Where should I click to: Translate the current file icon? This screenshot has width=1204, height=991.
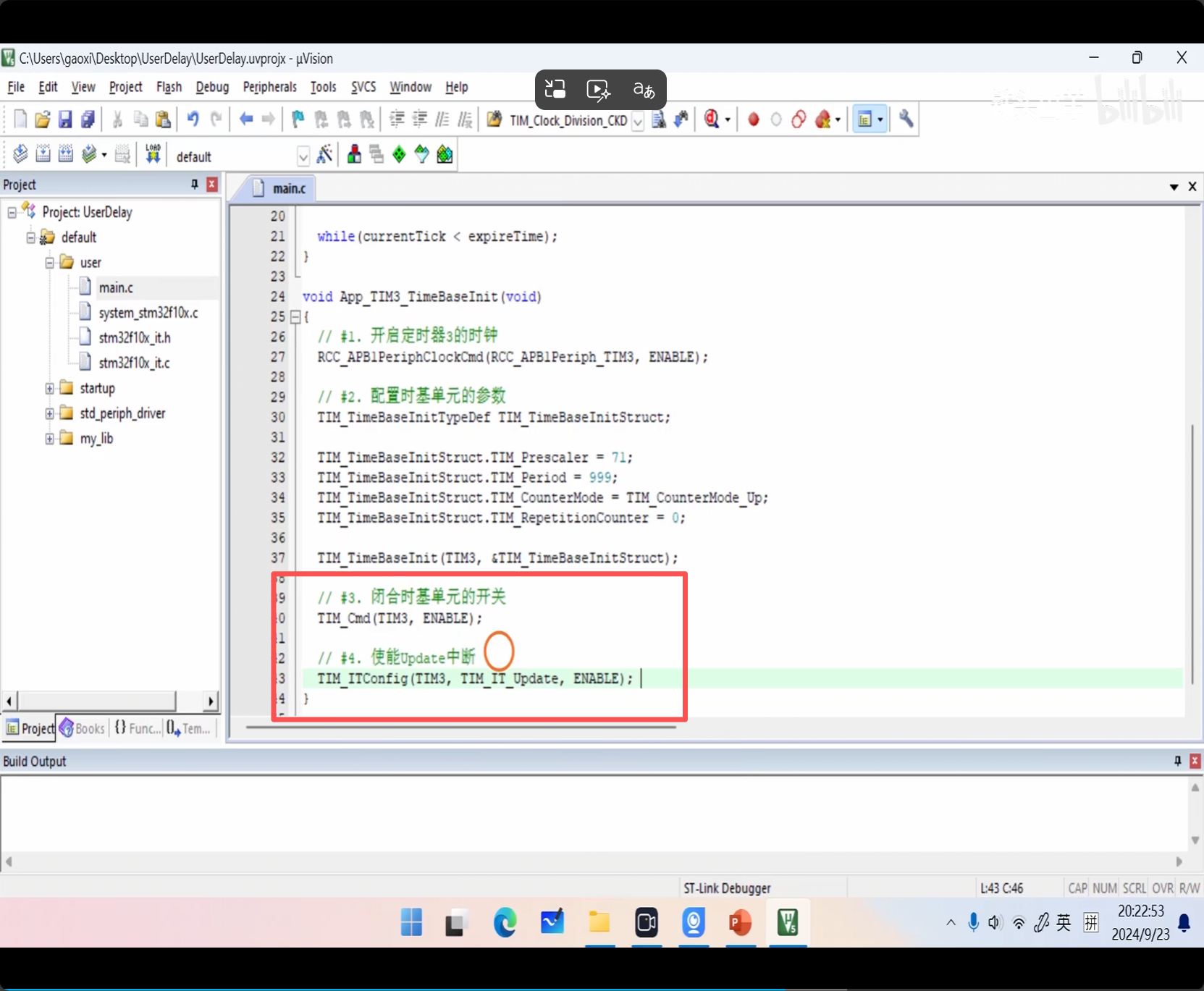coord(20,154)
